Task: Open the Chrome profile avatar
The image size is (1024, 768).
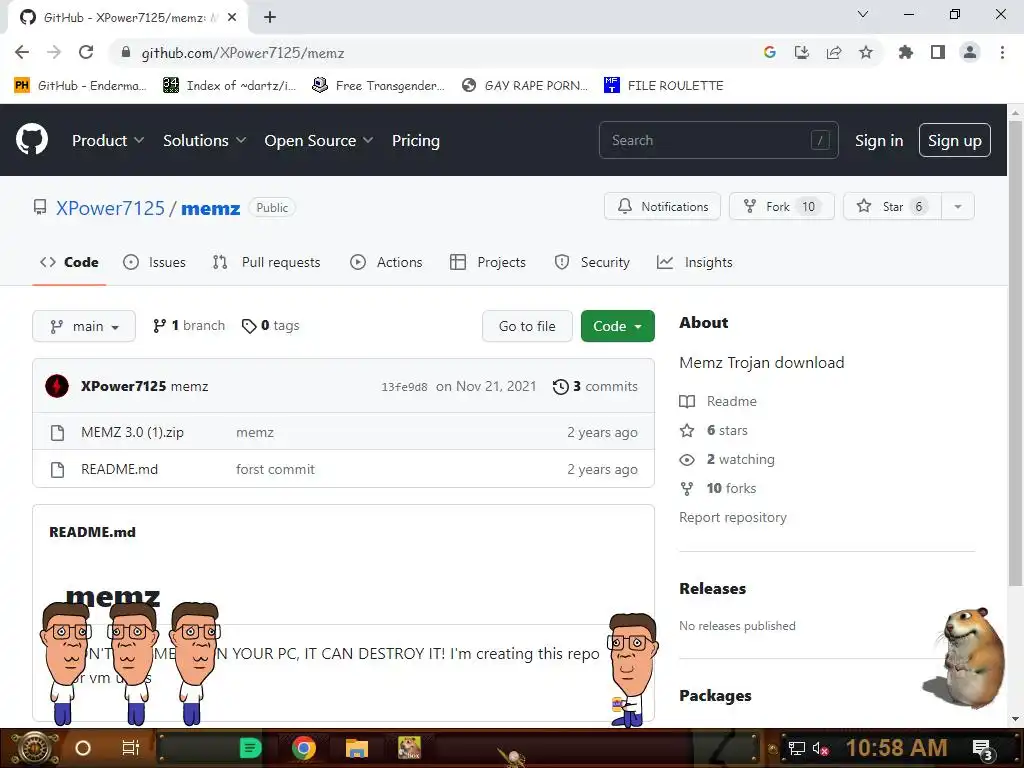Action: (x=970, y=52)
